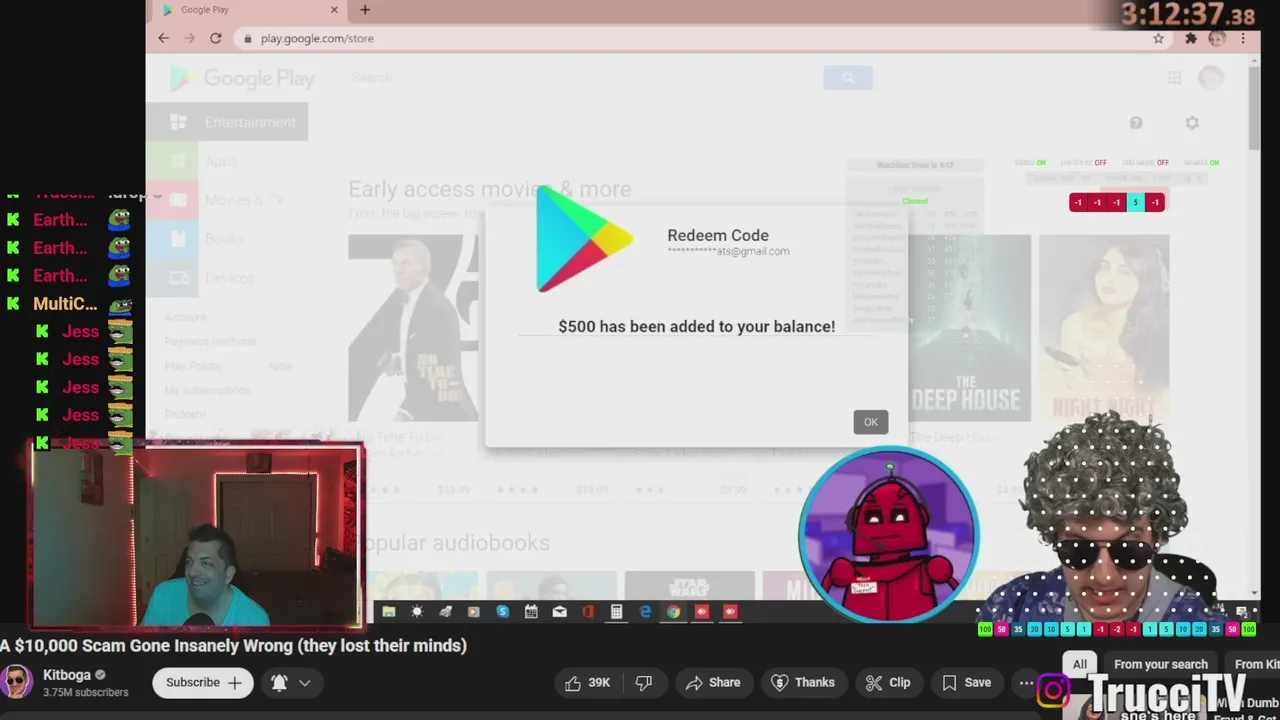Open the Office taskbar icon
Screen dimensions: 1280x720
click(x=588, y=612)
